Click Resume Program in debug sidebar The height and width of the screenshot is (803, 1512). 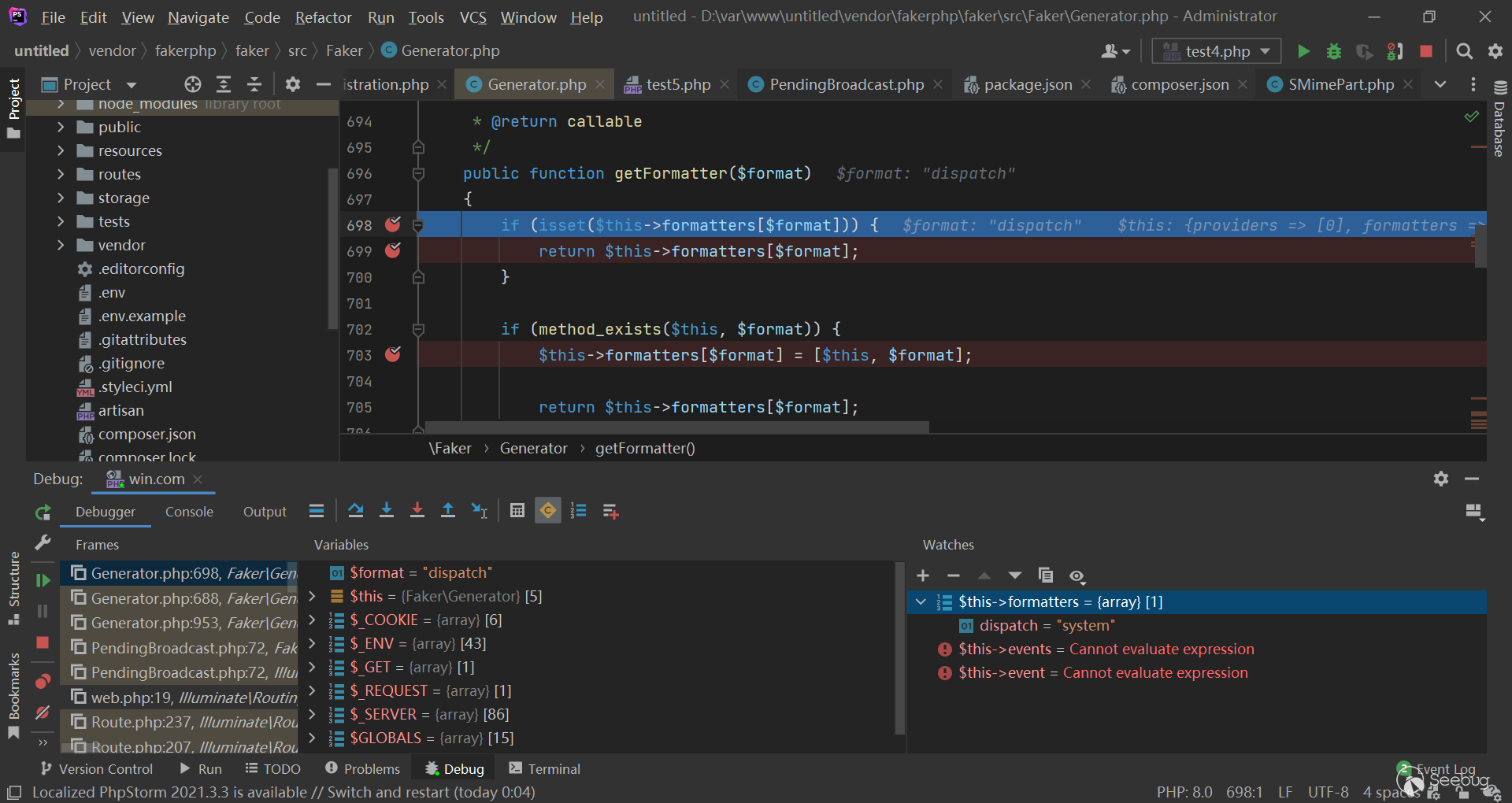[x=43, y=580]
